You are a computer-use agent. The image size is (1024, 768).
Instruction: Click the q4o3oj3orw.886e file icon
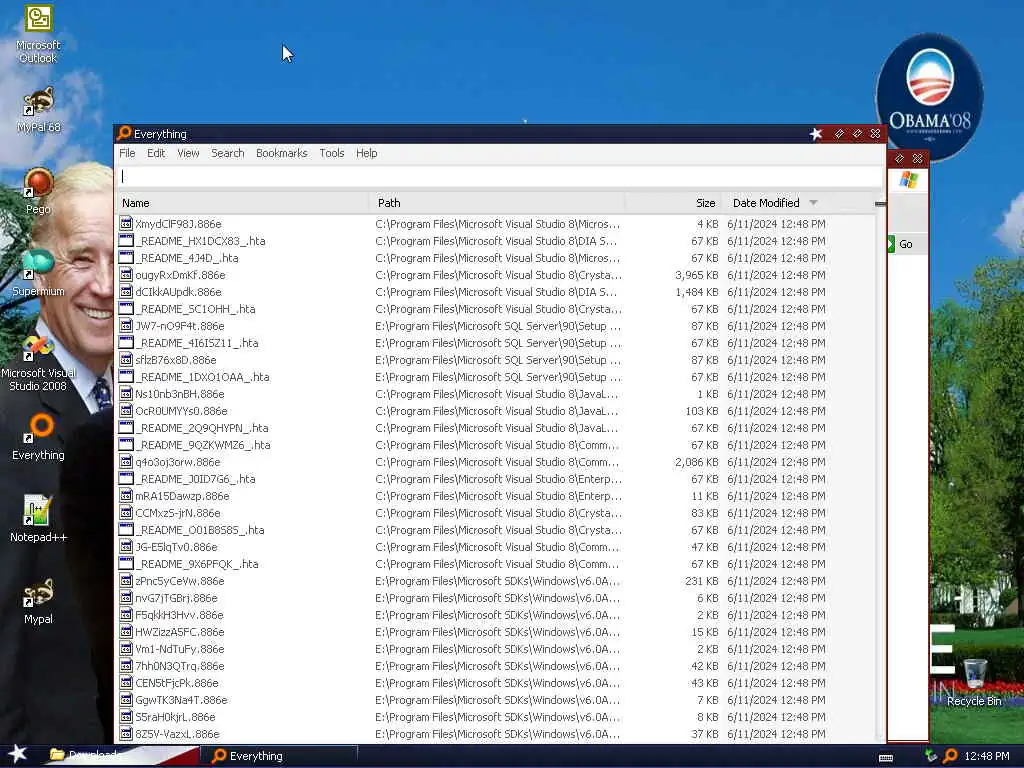click(x=126, y=461)
